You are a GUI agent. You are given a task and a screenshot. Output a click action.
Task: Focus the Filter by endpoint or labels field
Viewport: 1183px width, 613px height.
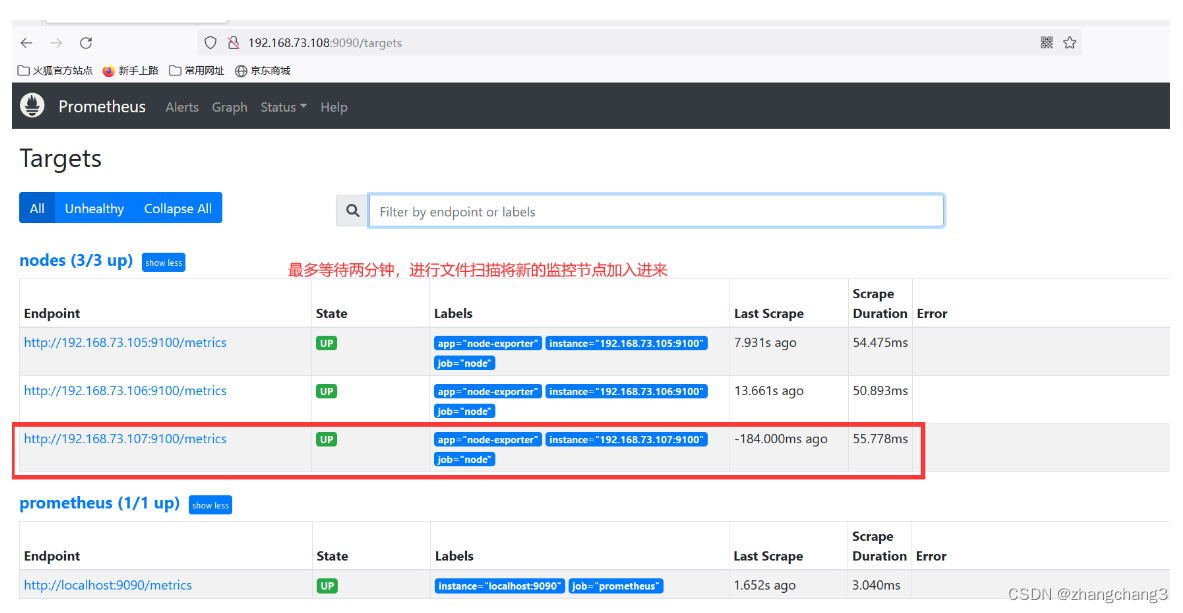pos(656,211)
